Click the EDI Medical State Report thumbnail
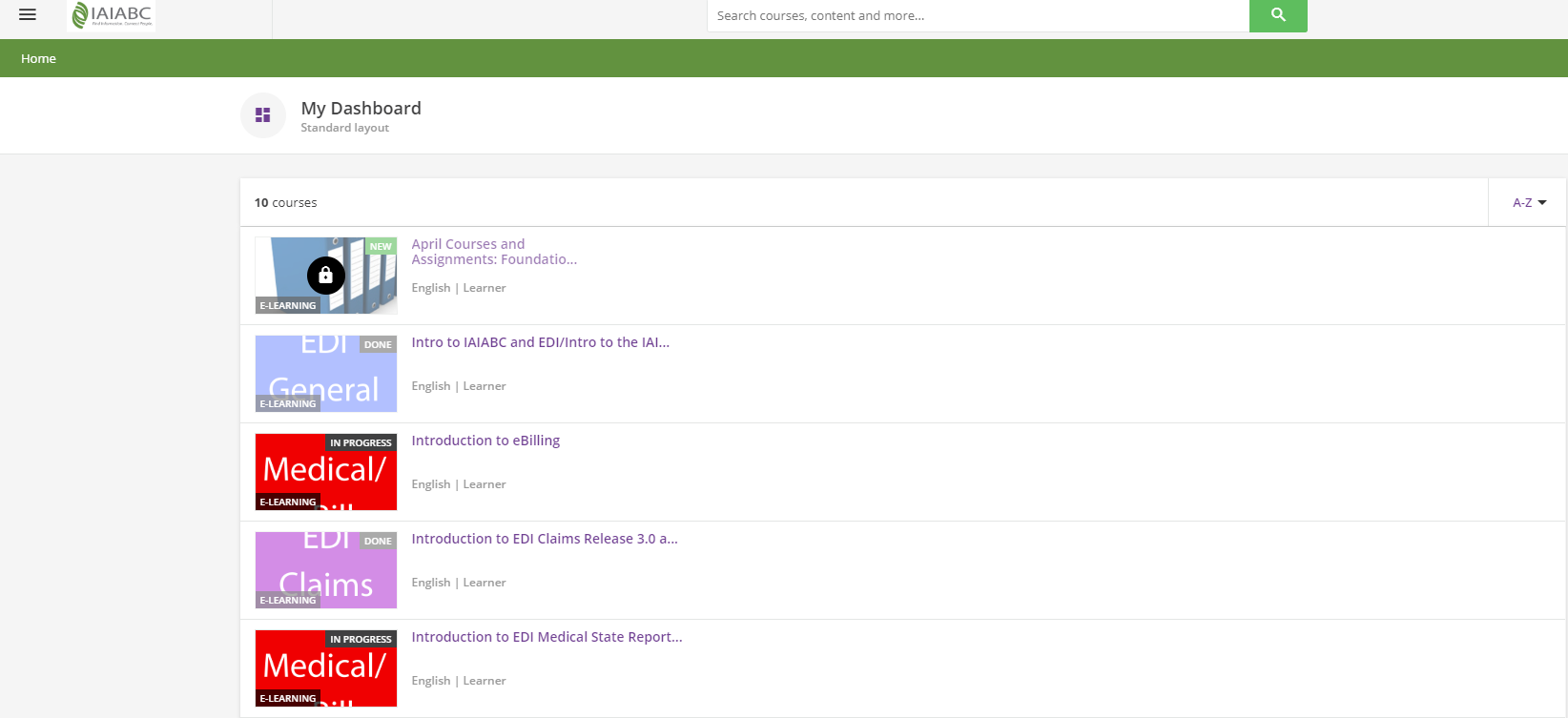Screen dimensions: 1568x718 [326, 668]
